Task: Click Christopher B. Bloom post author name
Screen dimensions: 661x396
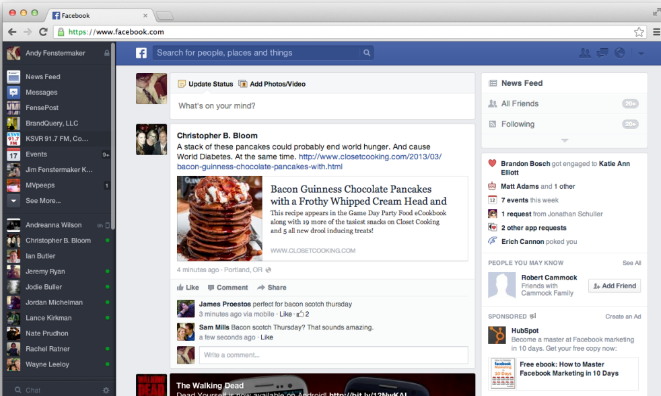Action: tap(217, 136)
